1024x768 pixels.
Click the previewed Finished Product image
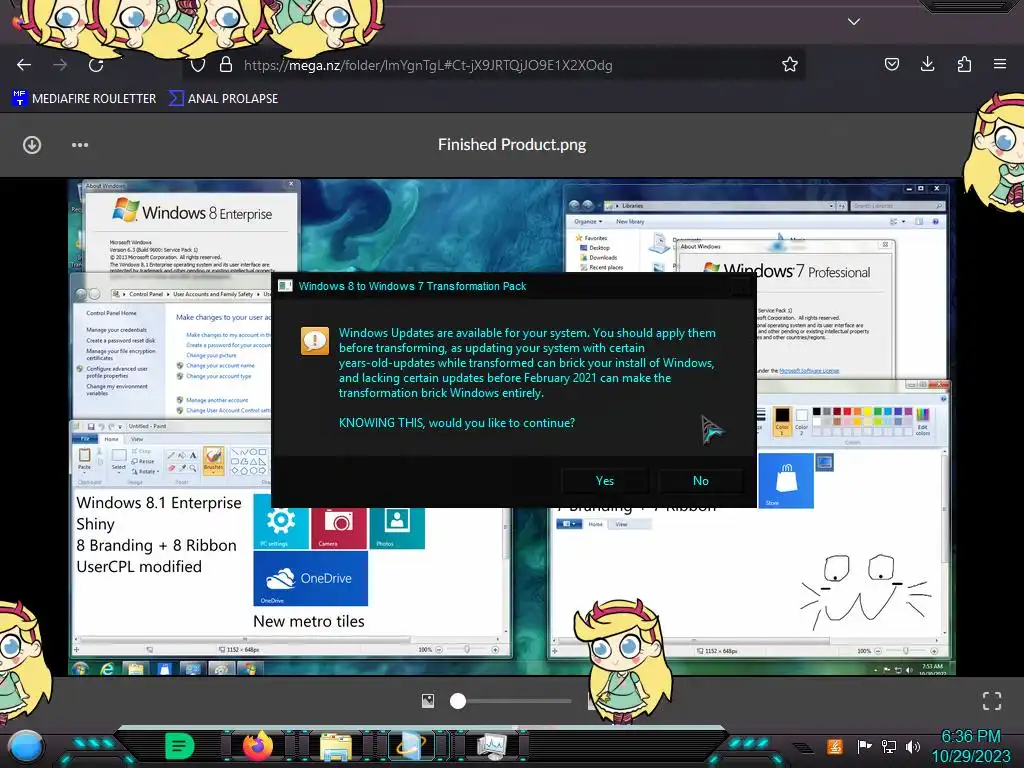511,427
